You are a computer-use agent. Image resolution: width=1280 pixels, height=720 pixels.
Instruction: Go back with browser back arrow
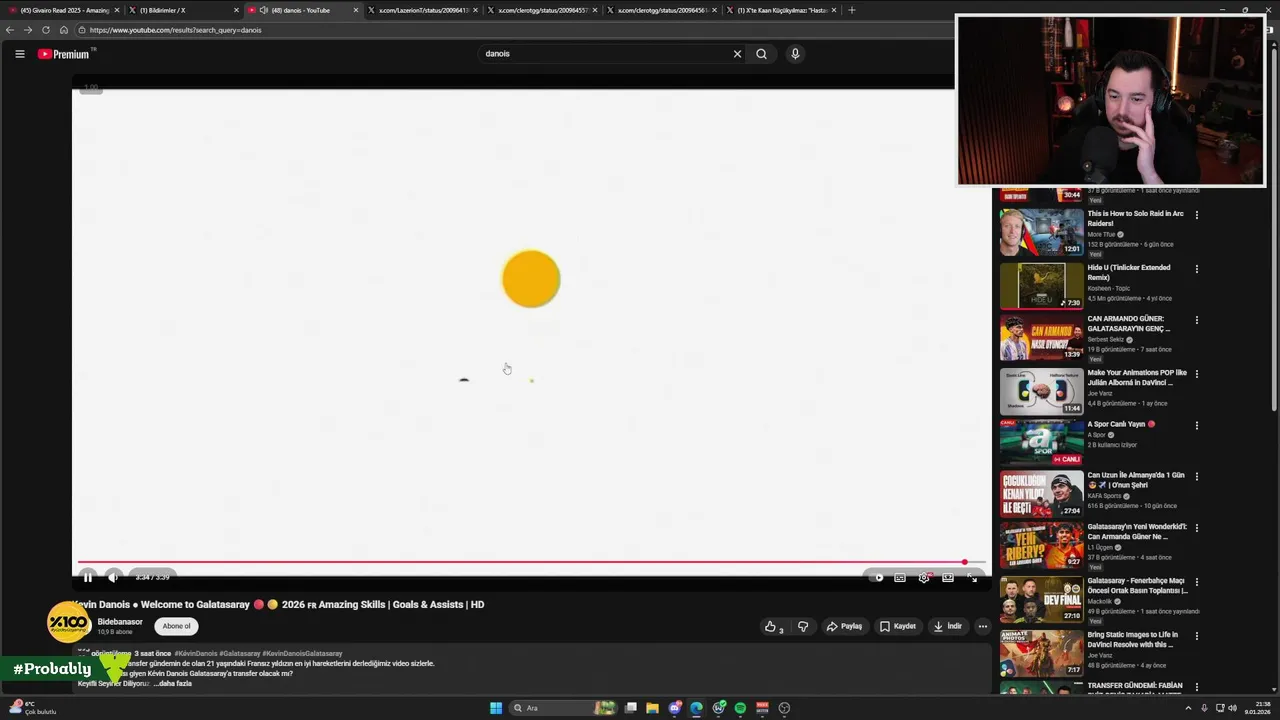(x=10, y=30)
